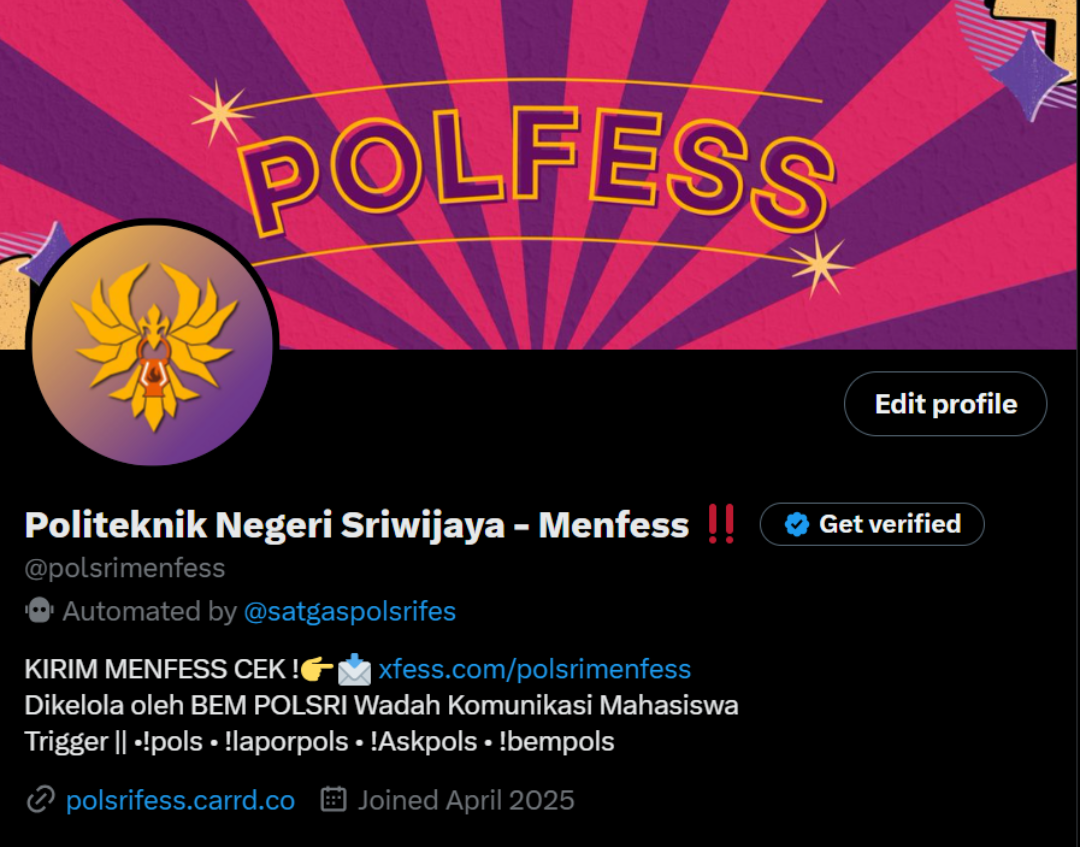Open the garuda emblem profile picture
The width and height of the screenshot is (1080, 847).
(152, 344)
